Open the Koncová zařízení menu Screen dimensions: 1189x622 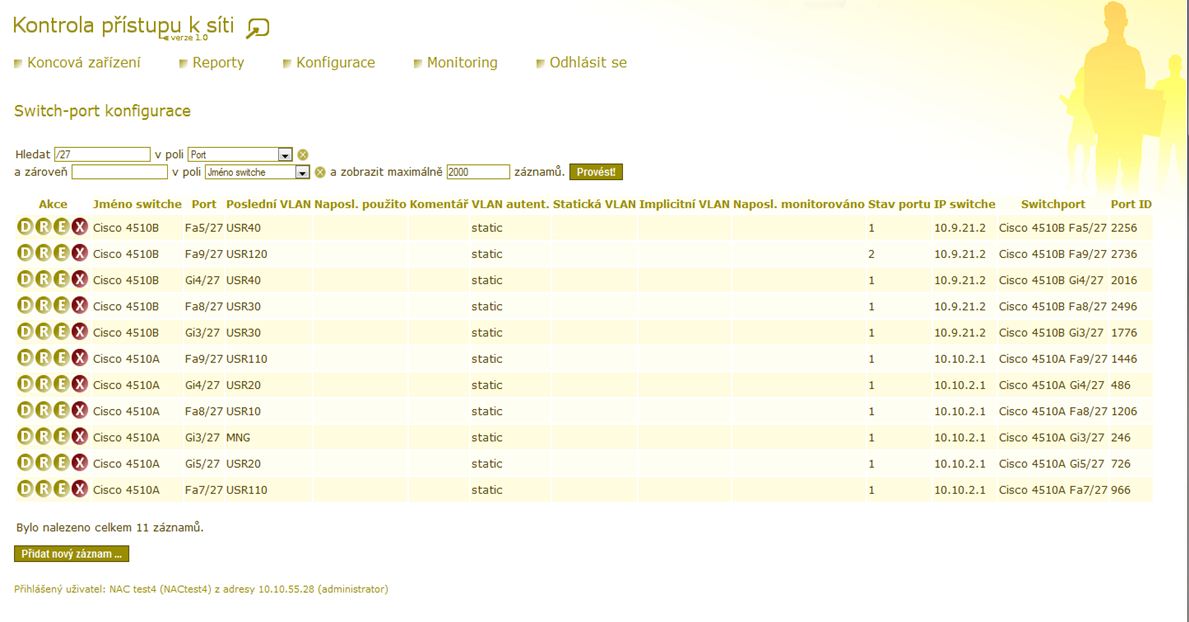(83, 62)
